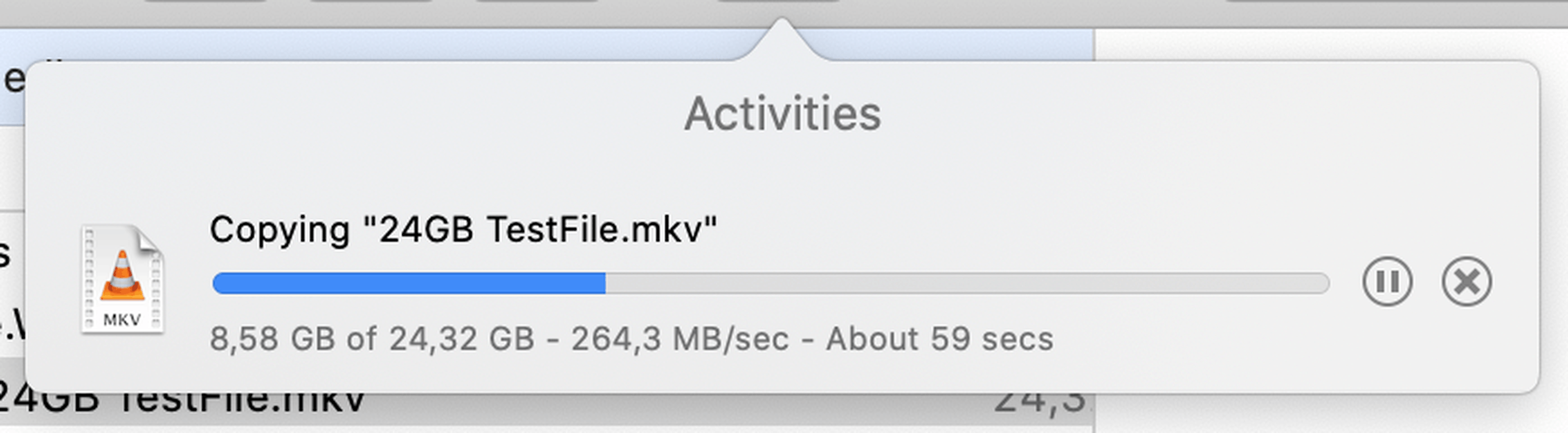Click the "8,58 GB of 24,32 GB" text
This screenshot has height=433, width=1568.
372,338
